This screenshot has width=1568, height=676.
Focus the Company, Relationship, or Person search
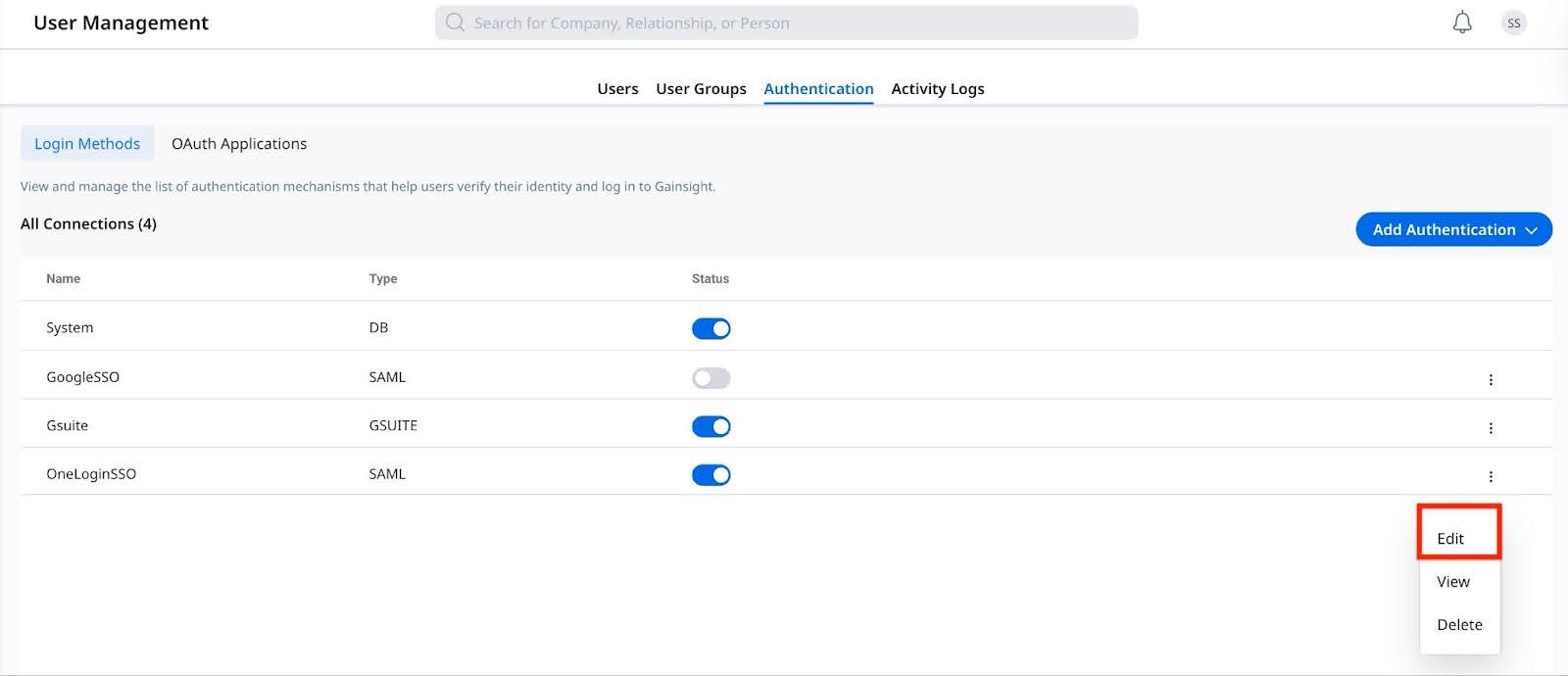pyautogui.click(x=787, y=23)
